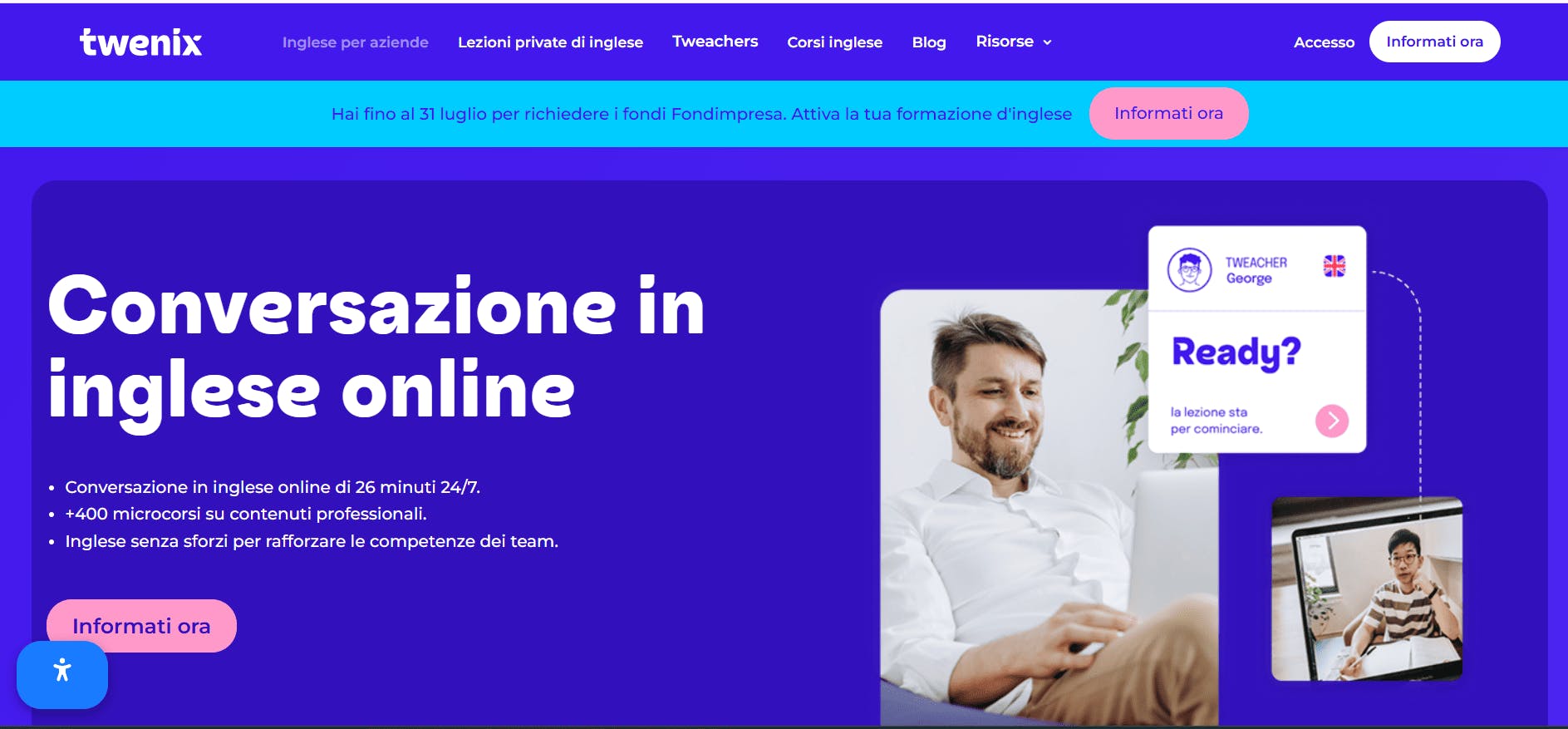Open Inglese per aziende page
The height and width of the screenshot is (729, 1568).
[355, 42]
